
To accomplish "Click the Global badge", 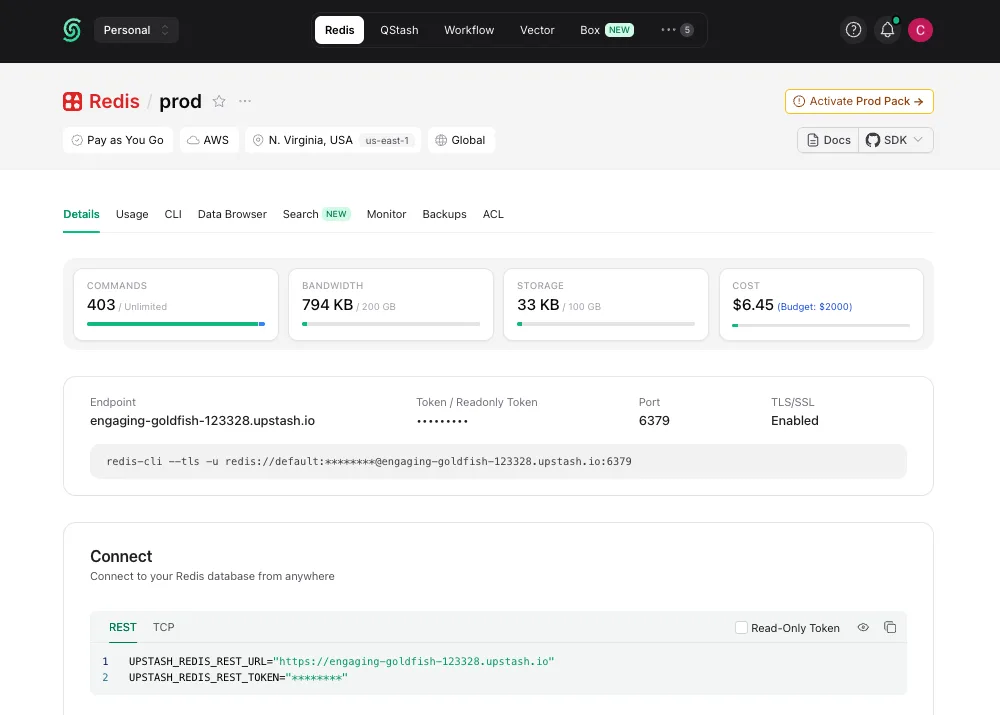I will [x=461, y=140].
